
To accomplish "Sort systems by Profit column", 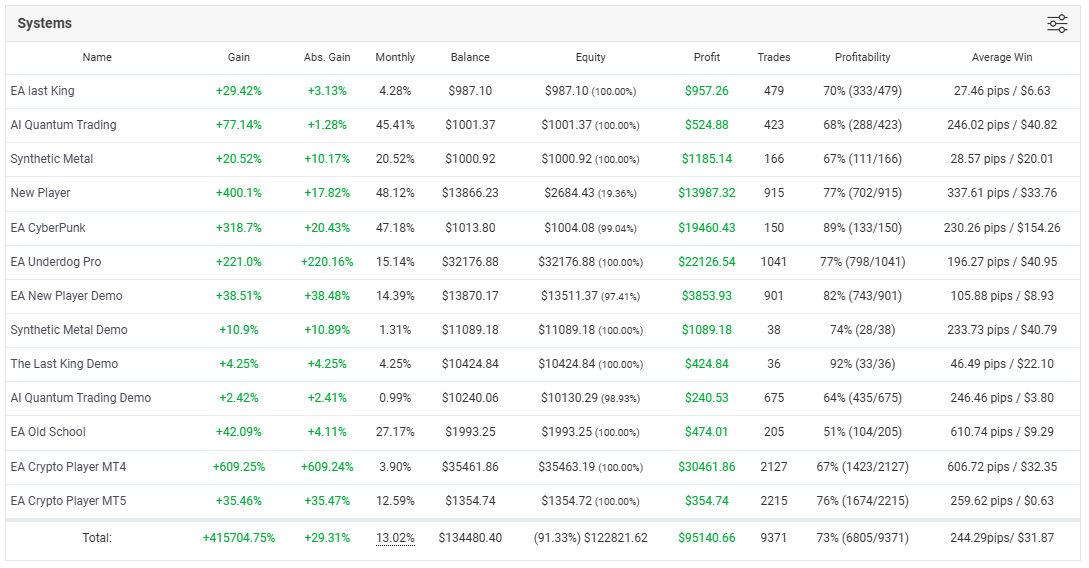I will pos(707,58).
